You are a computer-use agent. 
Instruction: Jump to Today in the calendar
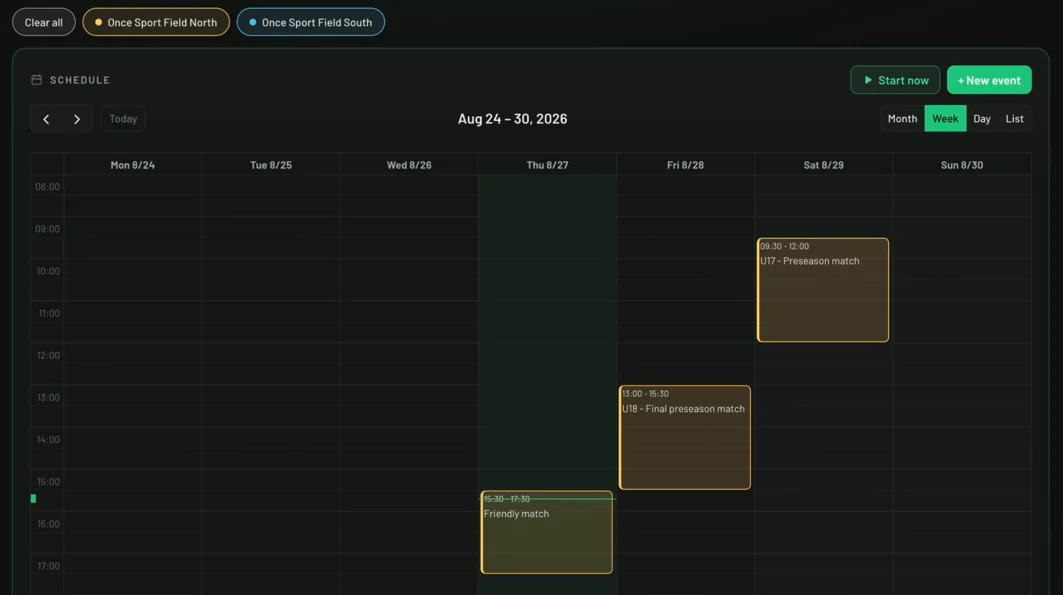click(123, 119)
